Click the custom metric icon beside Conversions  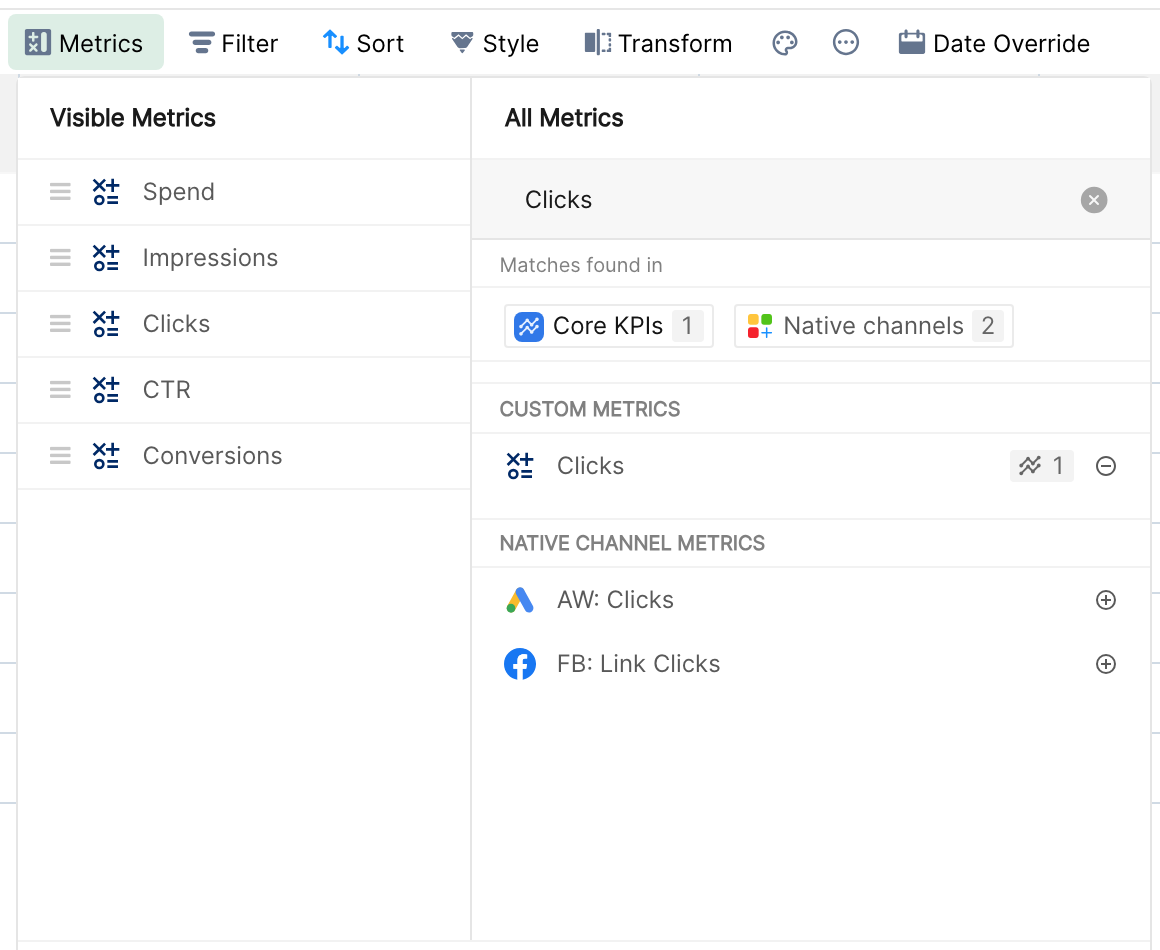point(106,456)
